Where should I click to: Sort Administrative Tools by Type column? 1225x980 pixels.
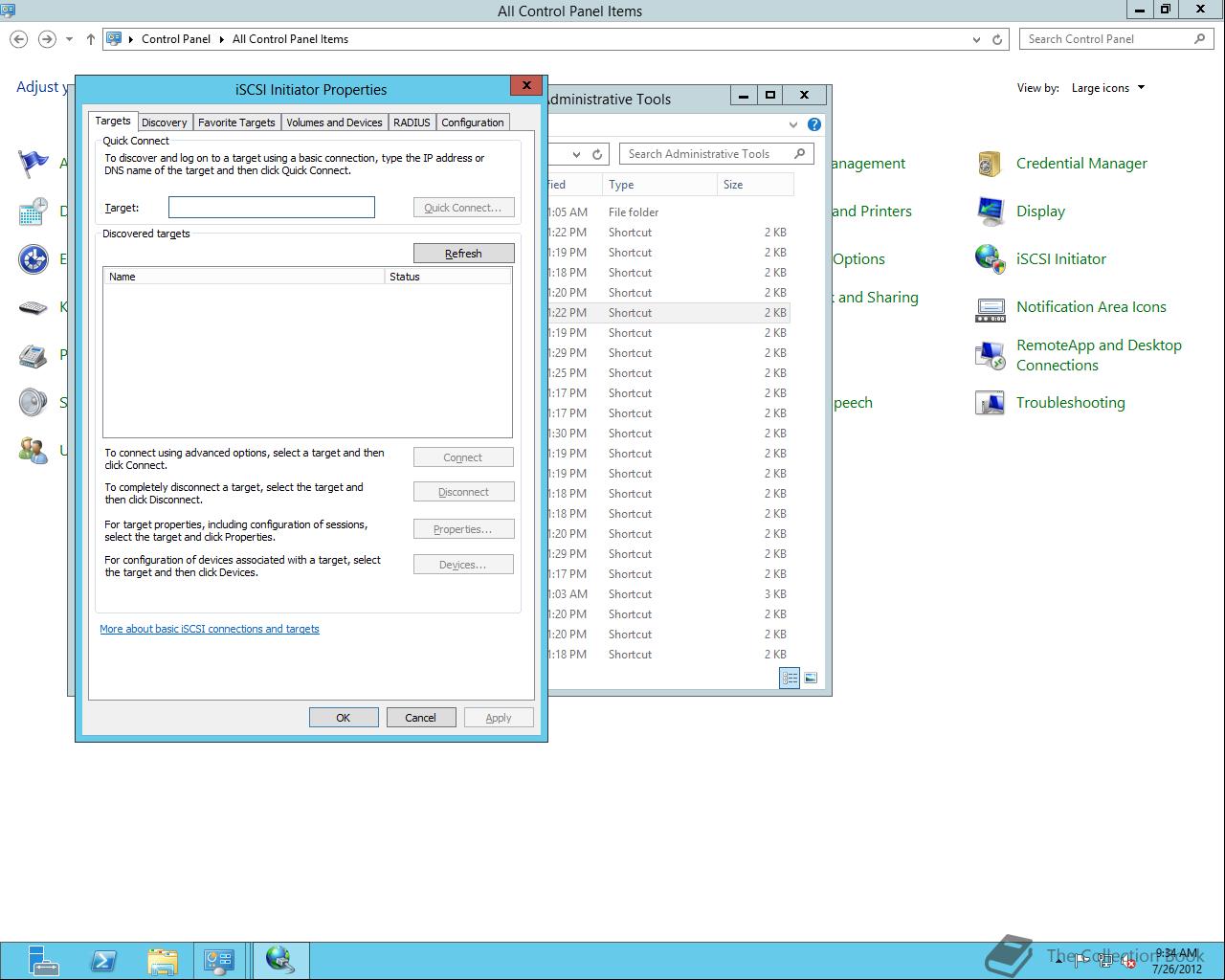(659, 185)
